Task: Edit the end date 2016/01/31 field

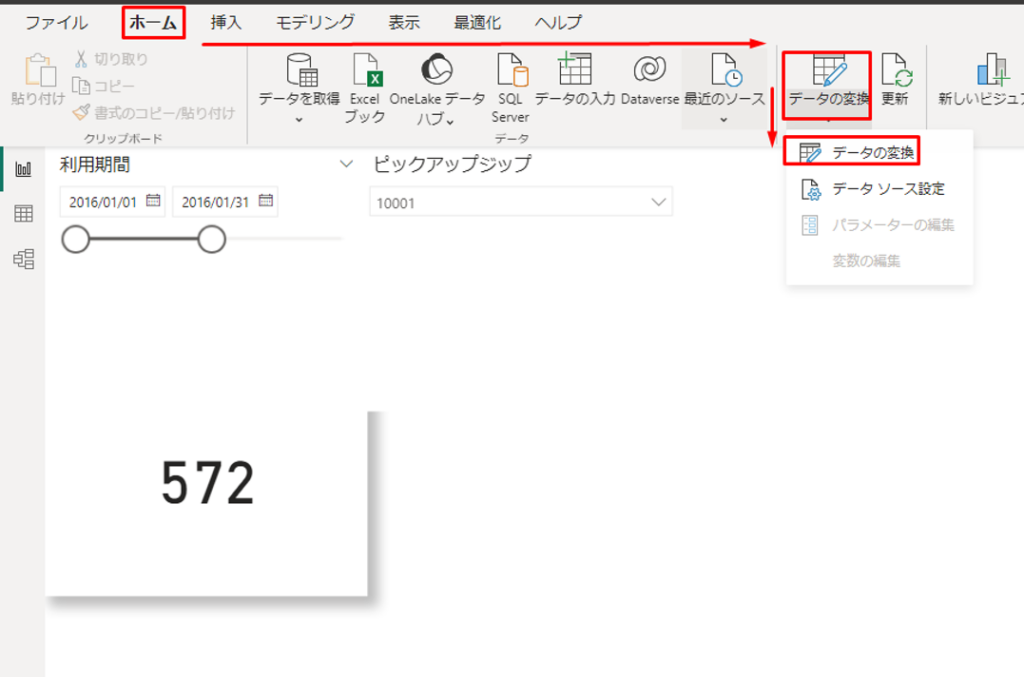Action: [x=217, y=202]
